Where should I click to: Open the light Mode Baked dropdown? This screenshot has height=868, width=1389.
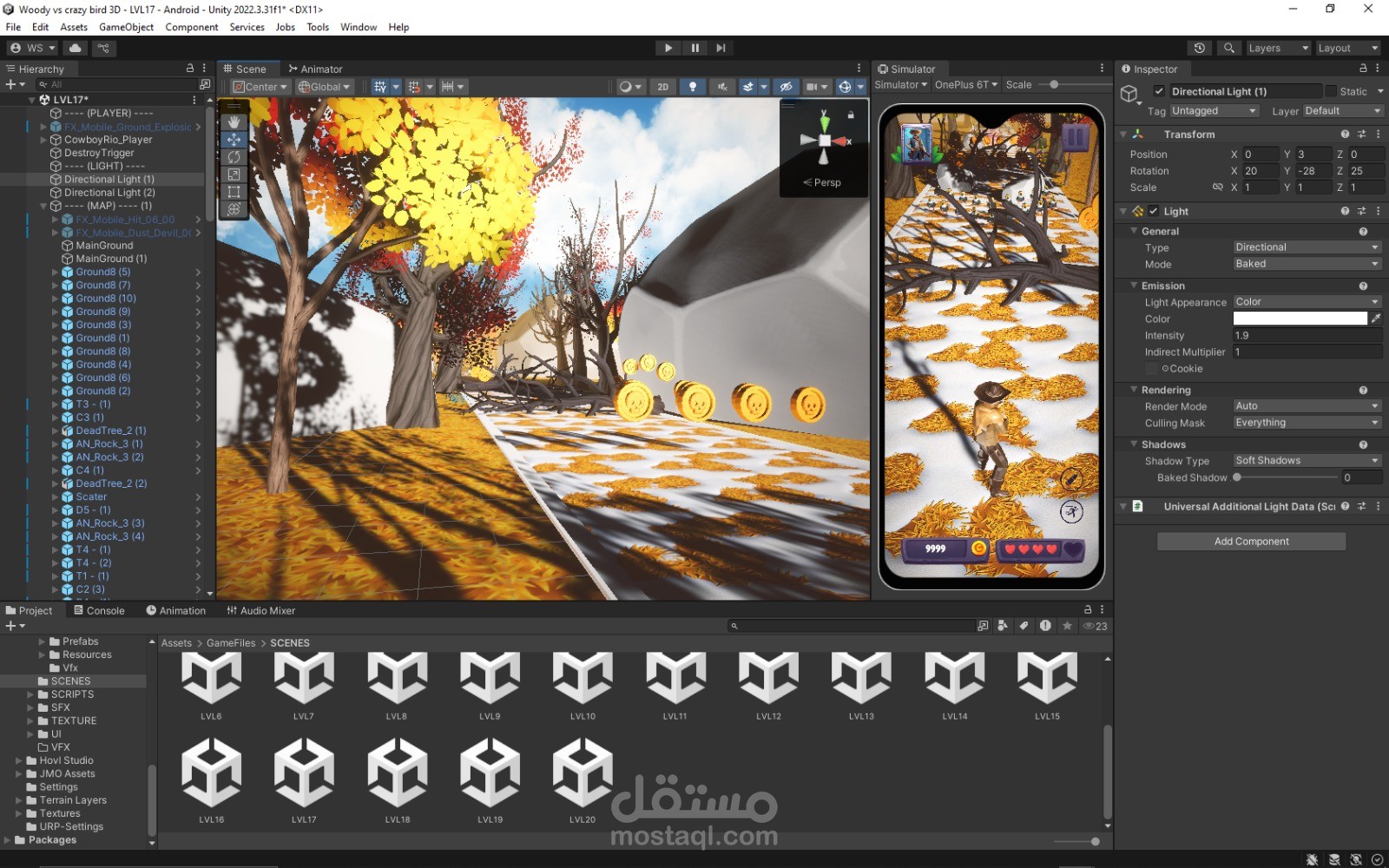point(1307,264)
